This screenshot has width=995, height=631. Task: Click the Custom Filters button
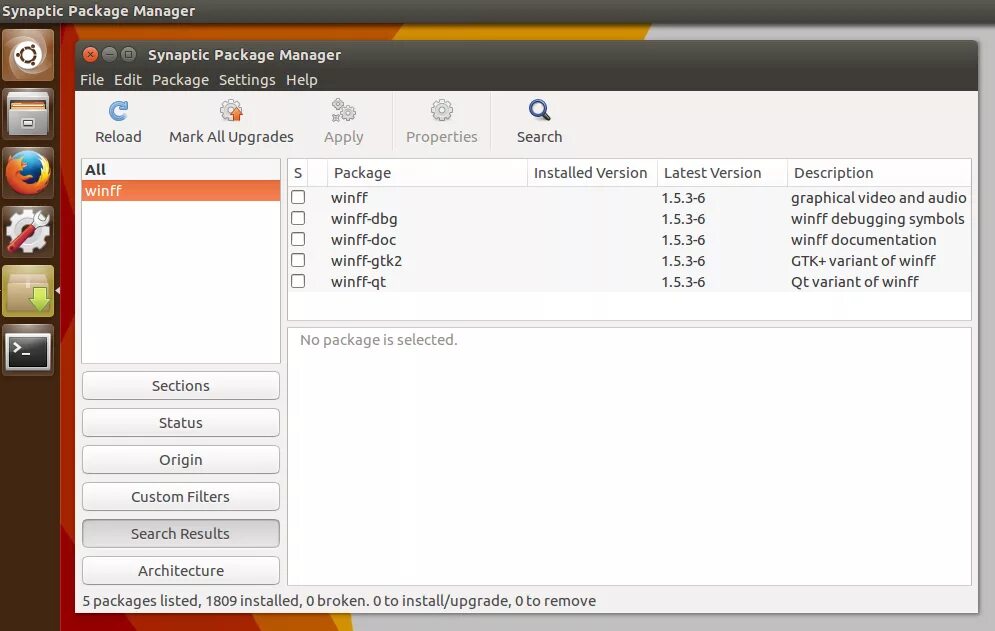181,496
